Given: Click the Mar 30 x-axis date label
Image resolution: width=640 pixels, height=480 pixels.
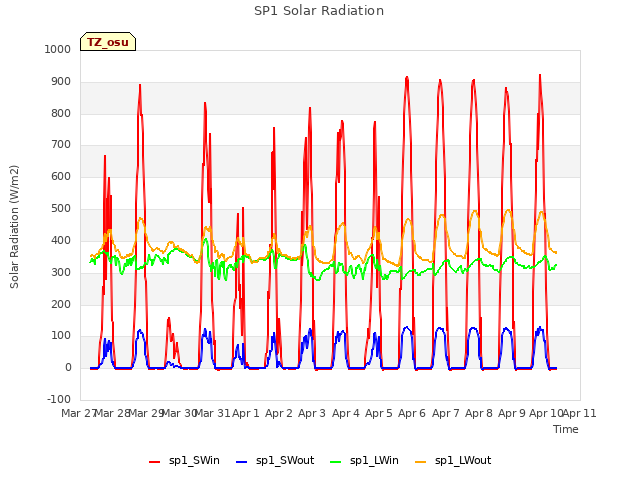Looking at the screenshot, I should click(x=180, y=413).
